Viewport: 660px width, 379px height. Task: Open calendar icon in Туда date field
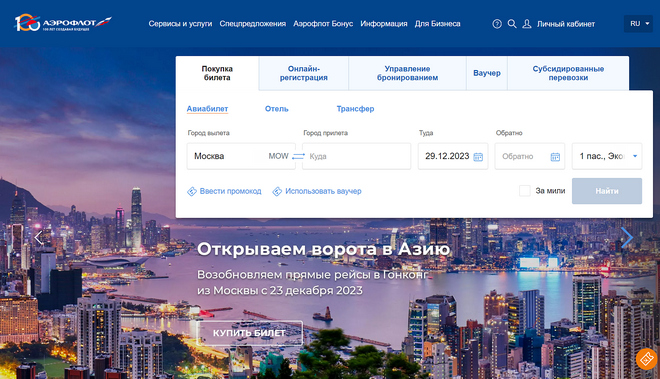(x=478, y=157)
